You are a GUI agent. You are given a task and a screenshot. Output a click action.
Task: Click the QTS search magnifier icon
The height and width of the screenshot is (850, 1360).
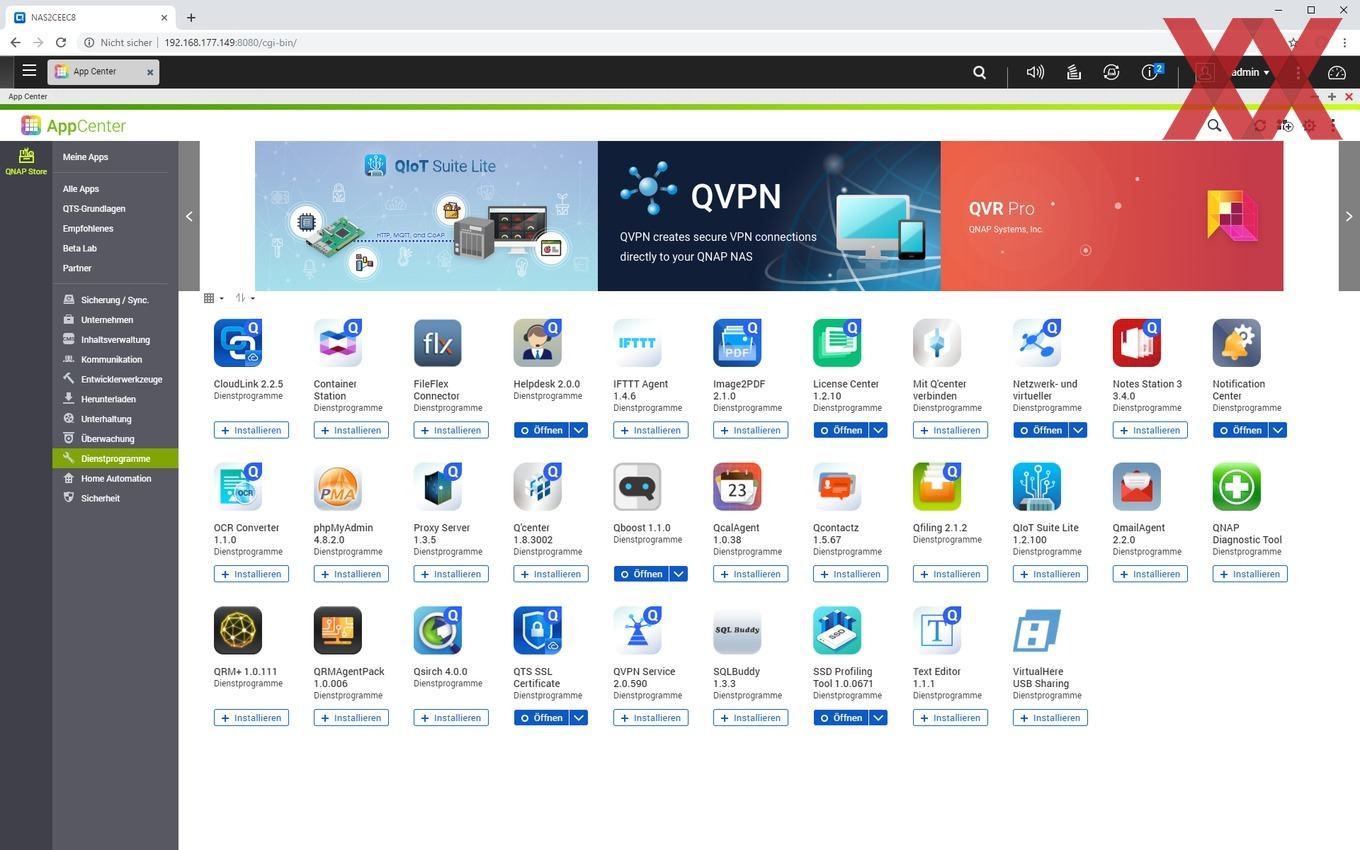tap(980, 72)
